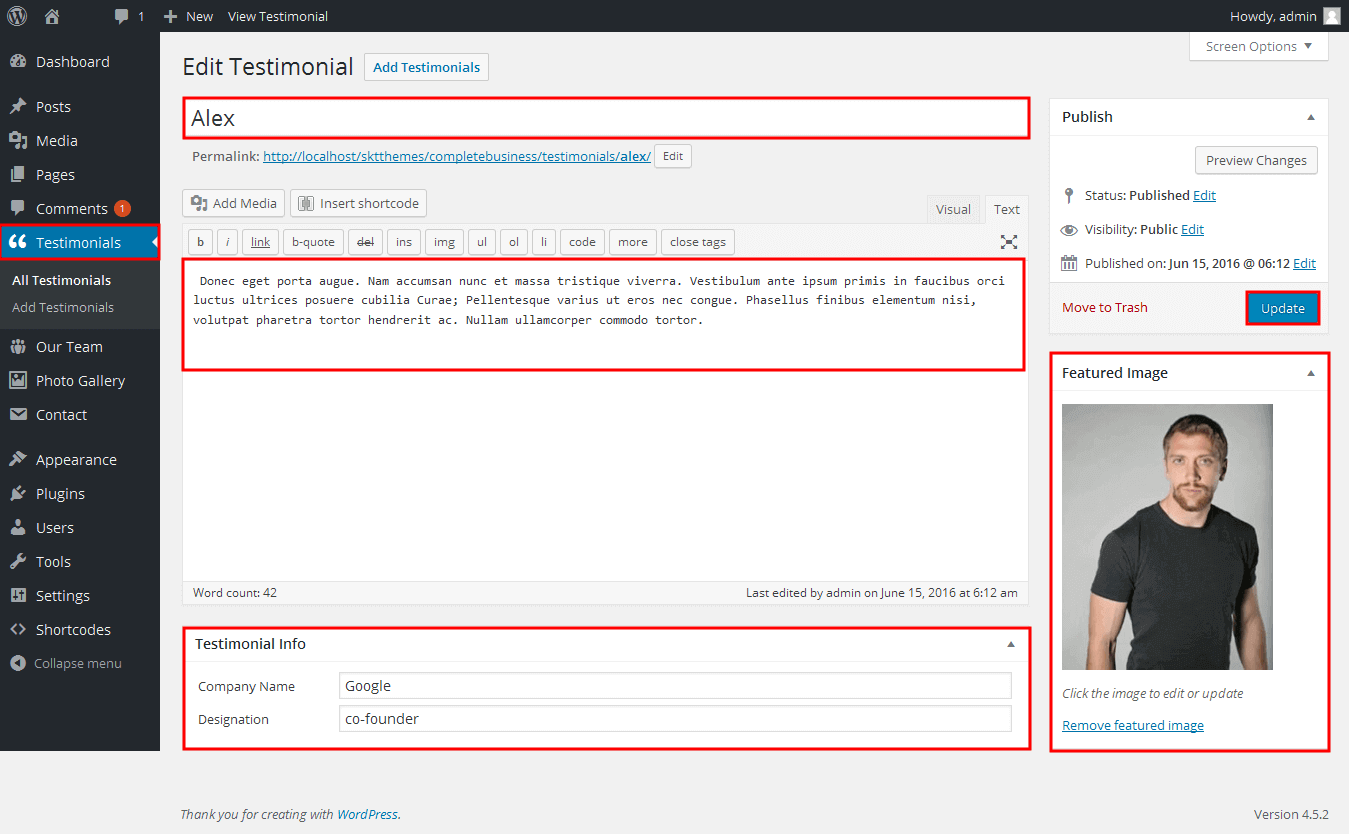Open View Testimonial in admin bar

[278, 16]
